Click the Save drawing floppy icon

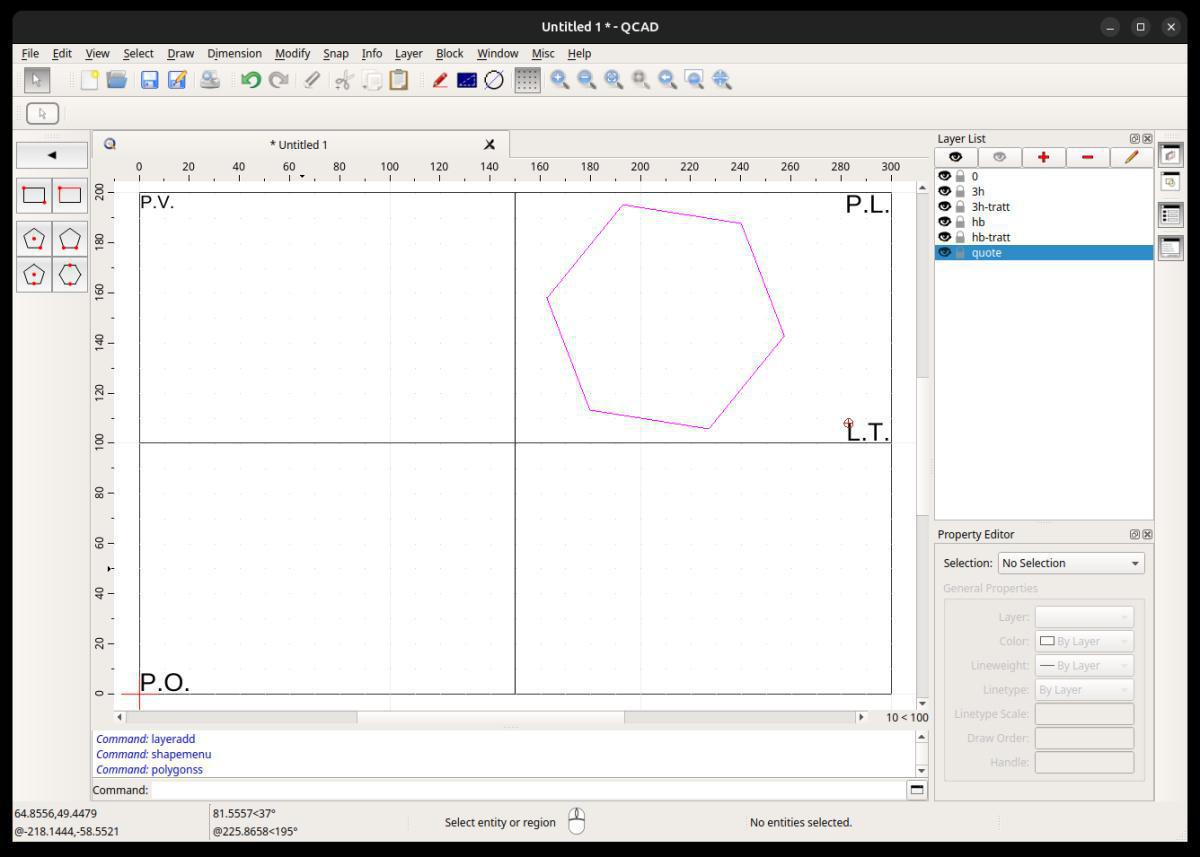coord(150,80)
